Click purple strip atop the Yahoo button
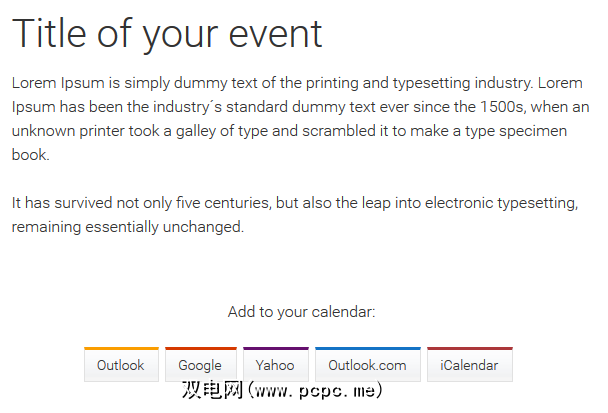The height and width of the screenshot is (413, 608). point(275,349)
